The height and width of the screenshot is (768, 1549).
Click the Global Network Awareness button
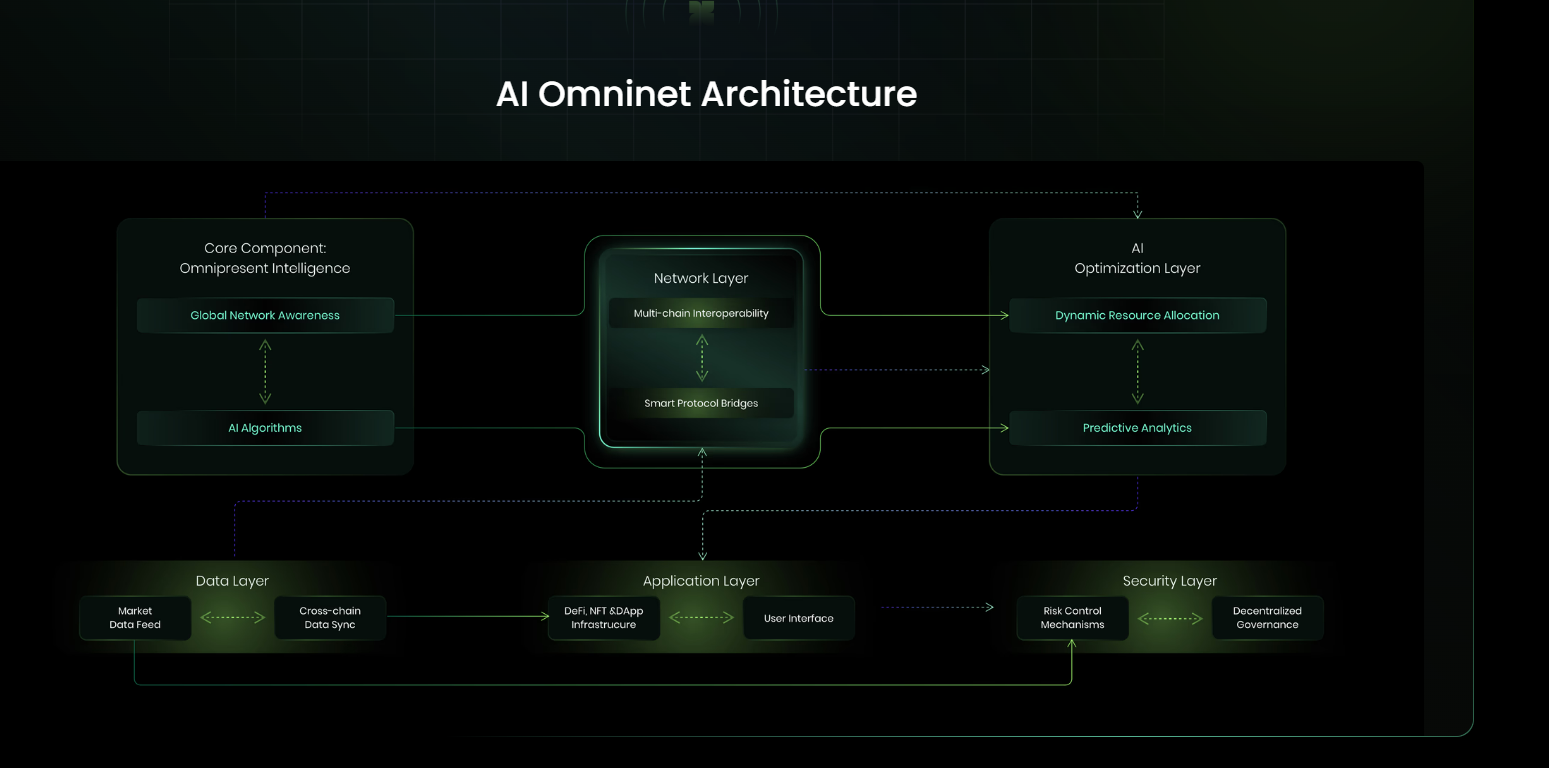(x=265, y=315)
